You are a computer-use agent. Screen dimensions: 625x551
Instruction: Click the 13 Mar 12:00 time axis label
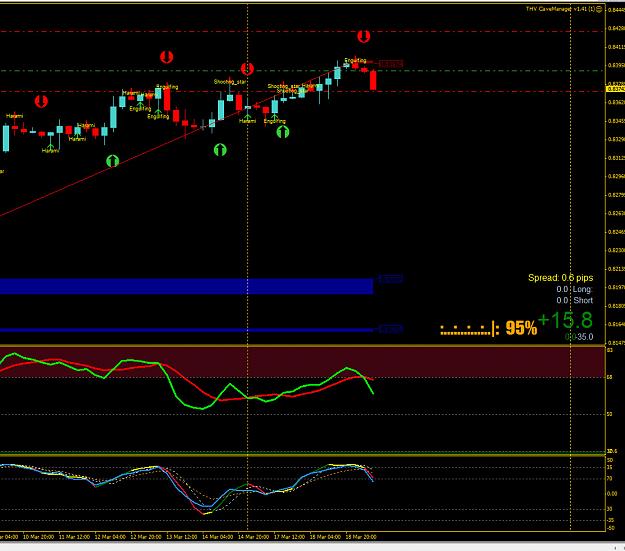pos(182,537)
